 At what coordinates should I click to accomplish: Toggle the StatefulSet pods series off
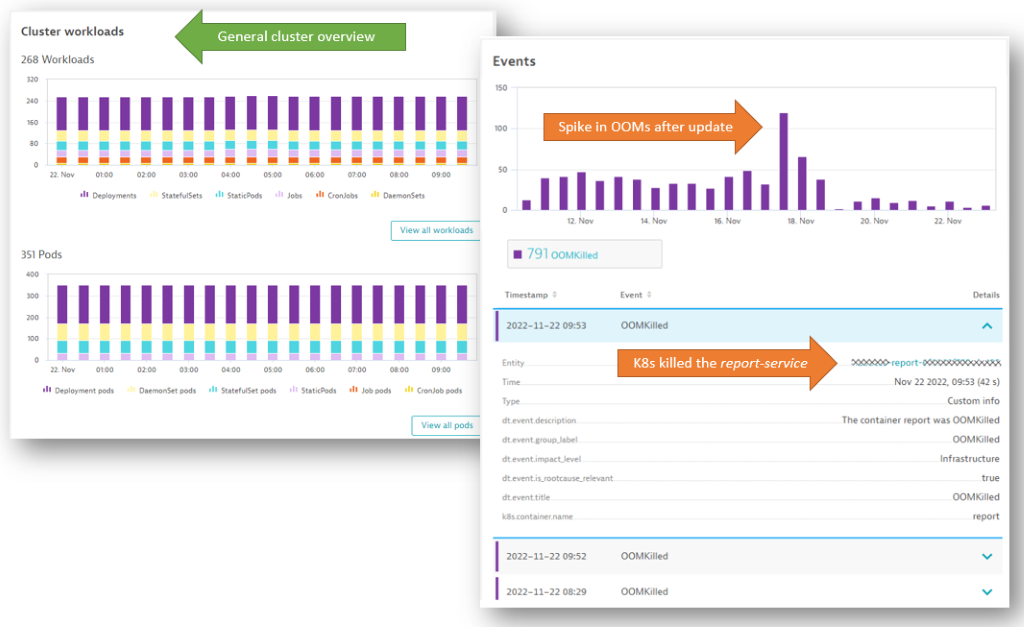pos(211,390)
